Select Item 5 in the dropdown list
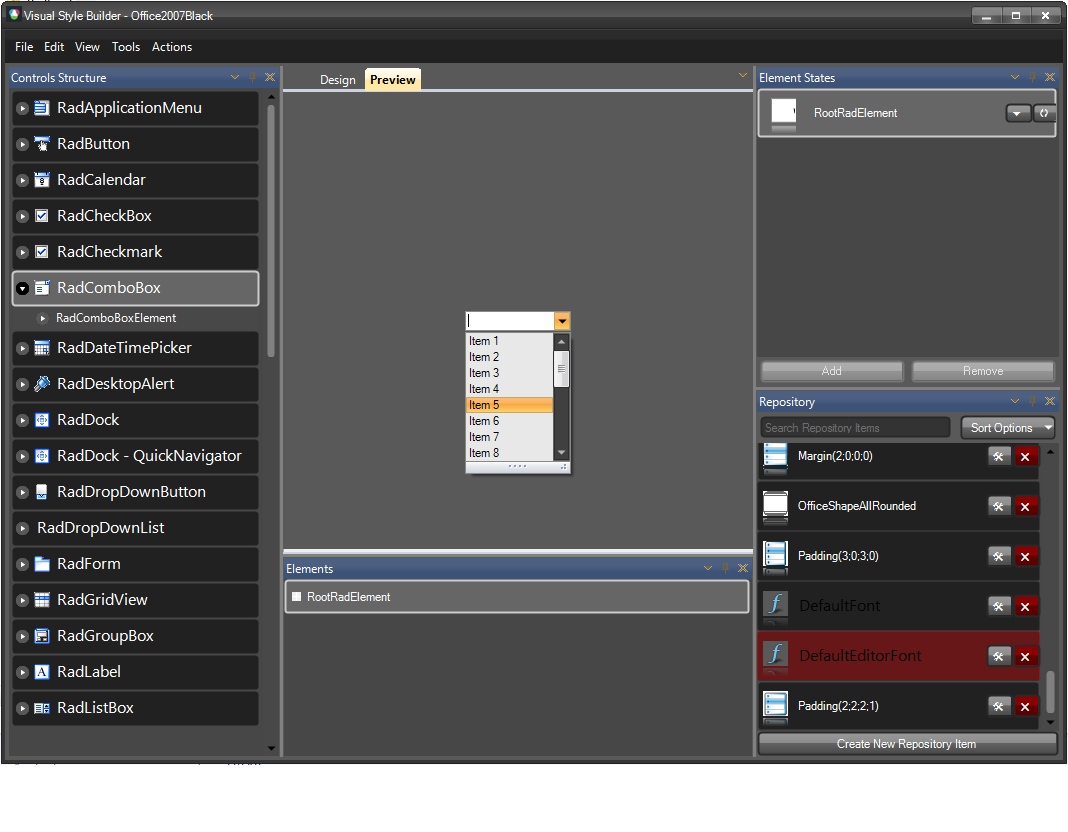Viewport: 1068px width, 832px height. [509, 405]
